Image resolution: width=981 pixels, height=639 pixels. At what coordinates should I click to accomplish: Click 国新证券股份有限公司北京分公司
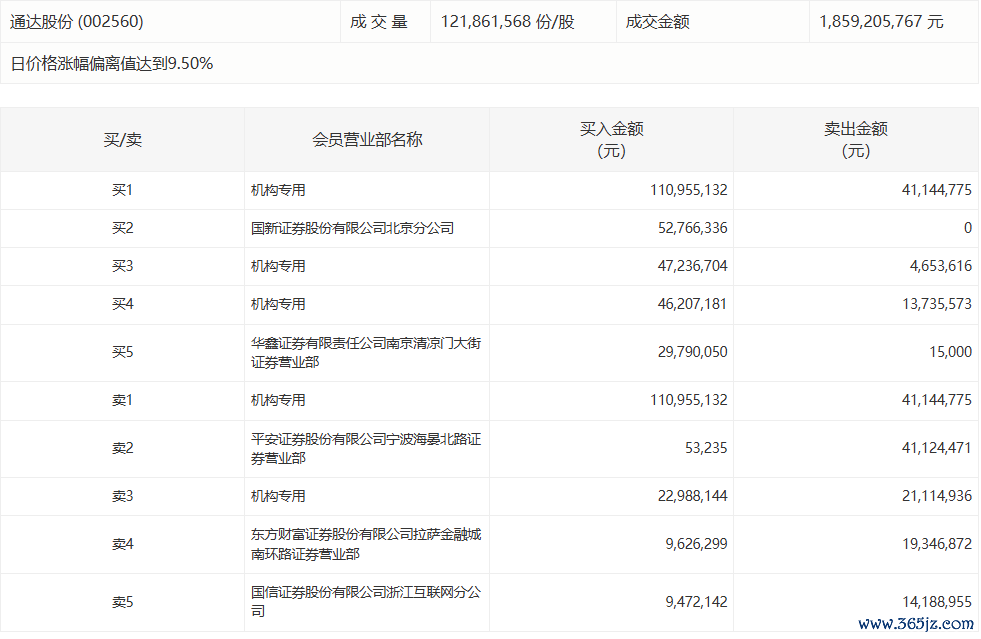point(352,228)
